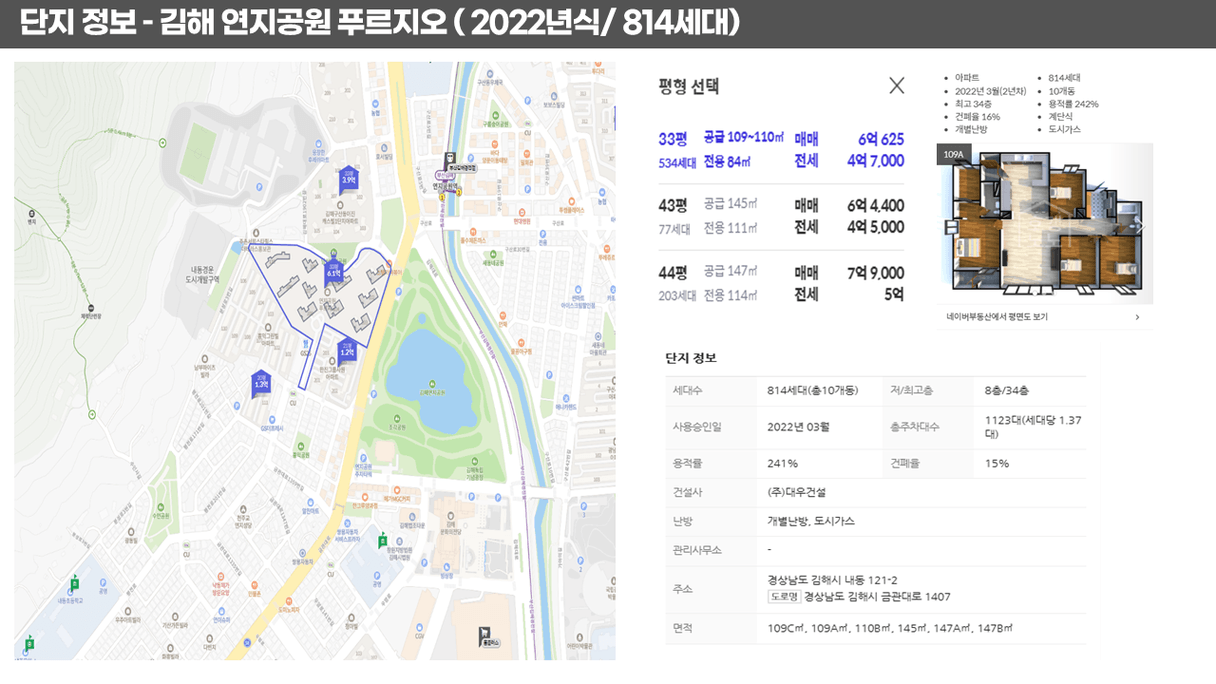Image resolution: width=1216 pixels, height=684 pixels.
Task: Click the 6억 625 sale price
Action: coord(880,139)
